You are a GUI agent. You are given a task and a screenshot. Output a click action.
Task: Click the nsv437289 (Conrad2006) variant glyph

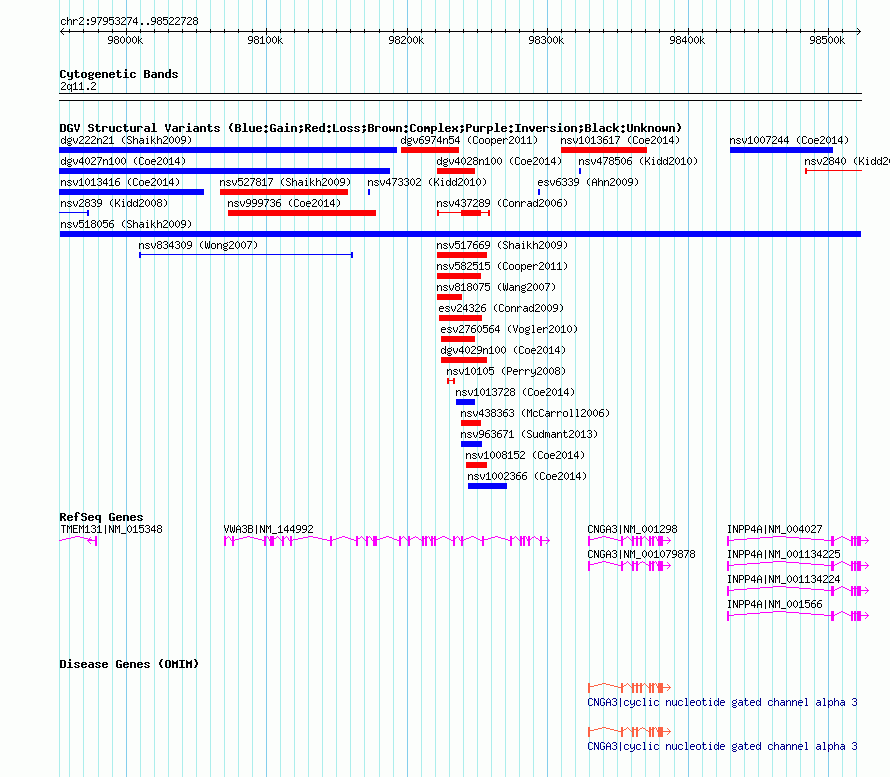tap(463, 213)
